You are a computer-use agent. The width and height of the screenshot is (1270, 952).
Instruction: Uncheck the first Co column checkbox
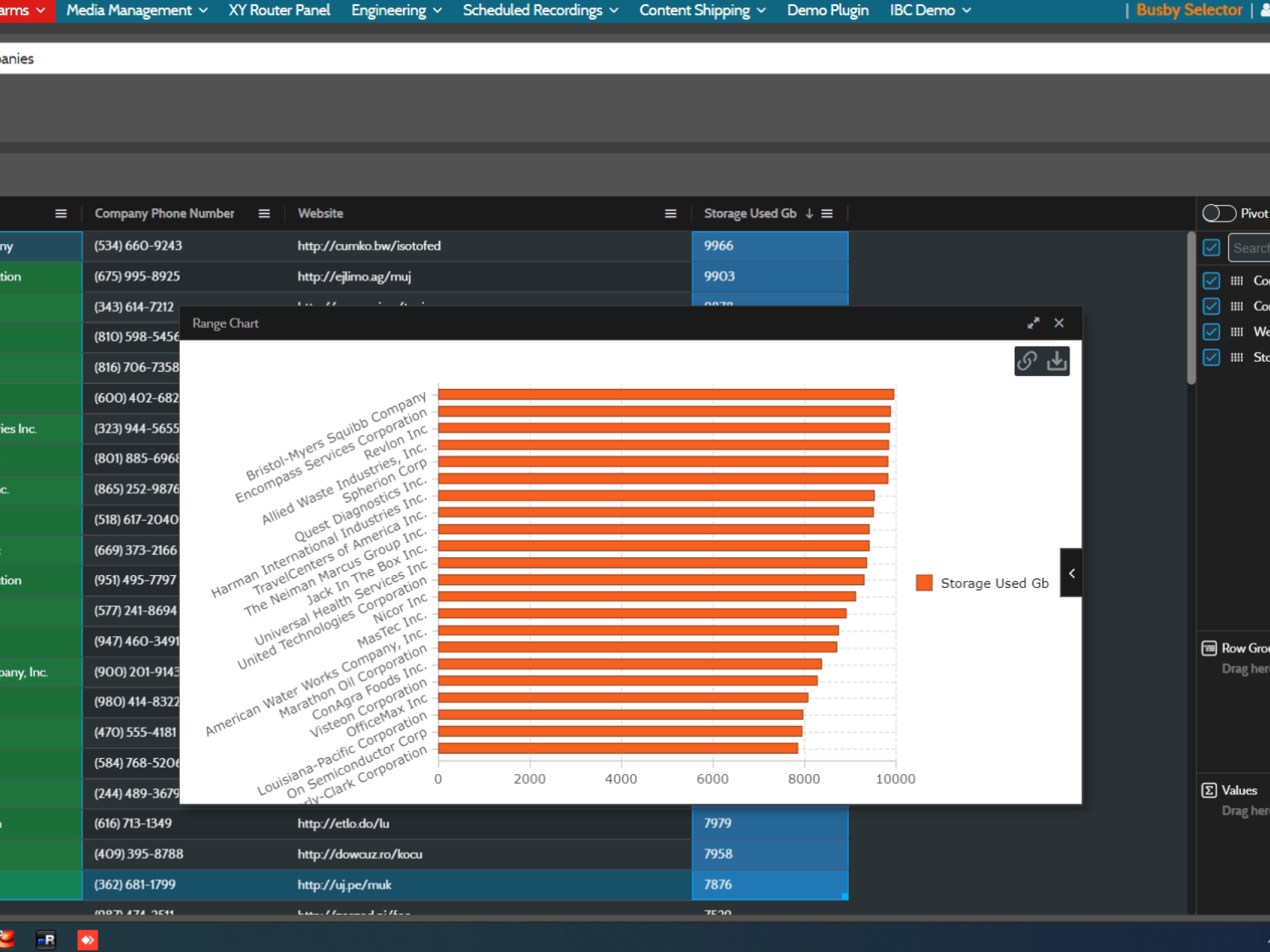1211,280
